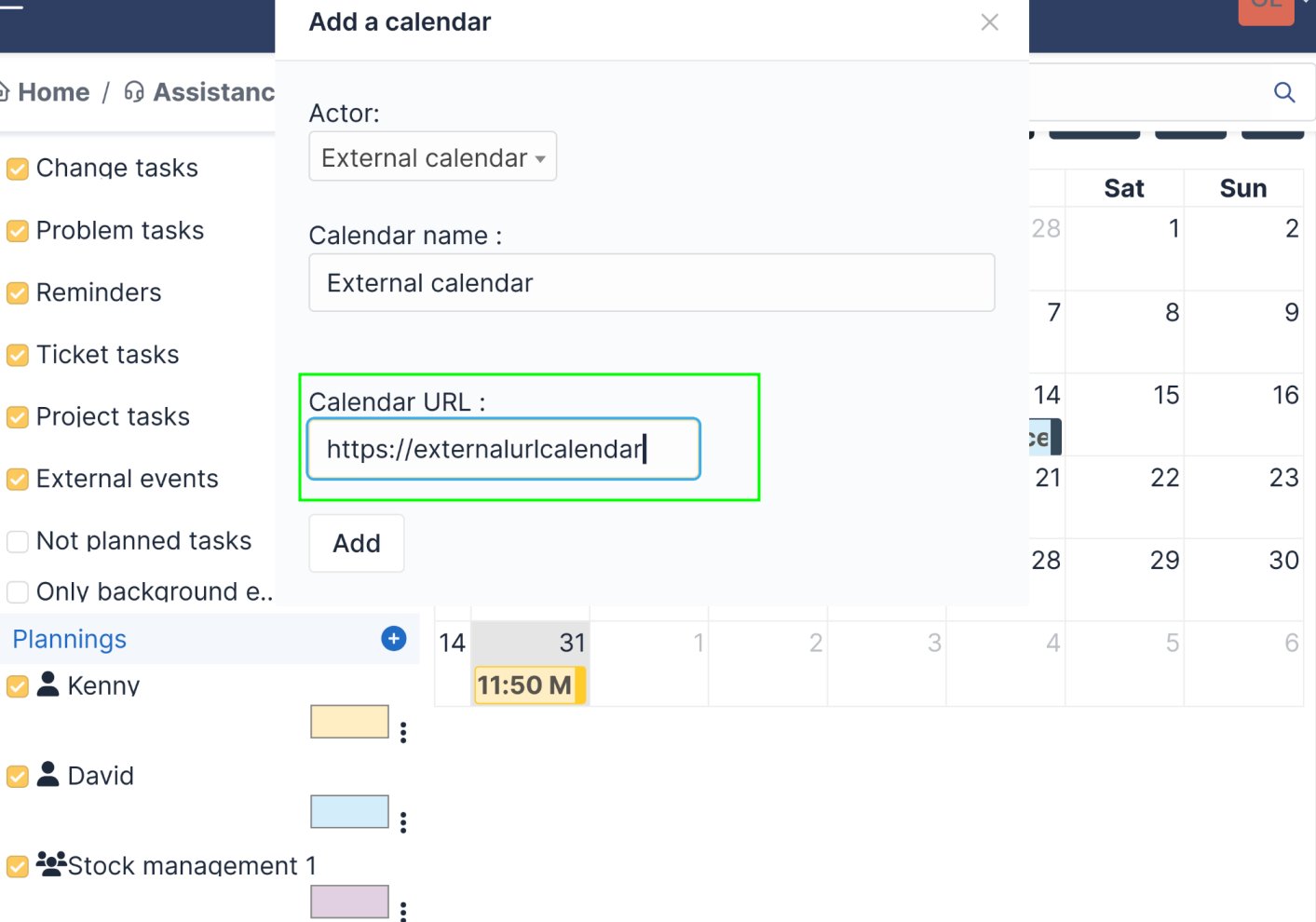Click the Plannings section heading
The height and width of the screenshot is (922, 1316).
pyautogui.click(x=69, y=639)
